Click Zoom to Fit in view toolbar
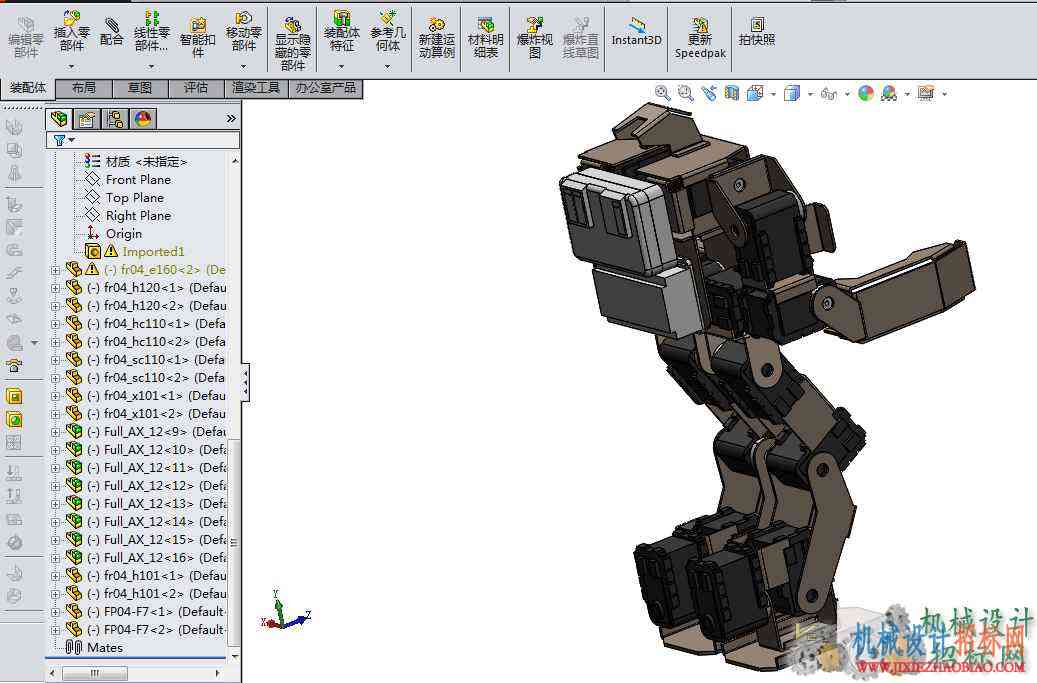The width and height of the screenshot is (1037, 683). tap(662, 93)
